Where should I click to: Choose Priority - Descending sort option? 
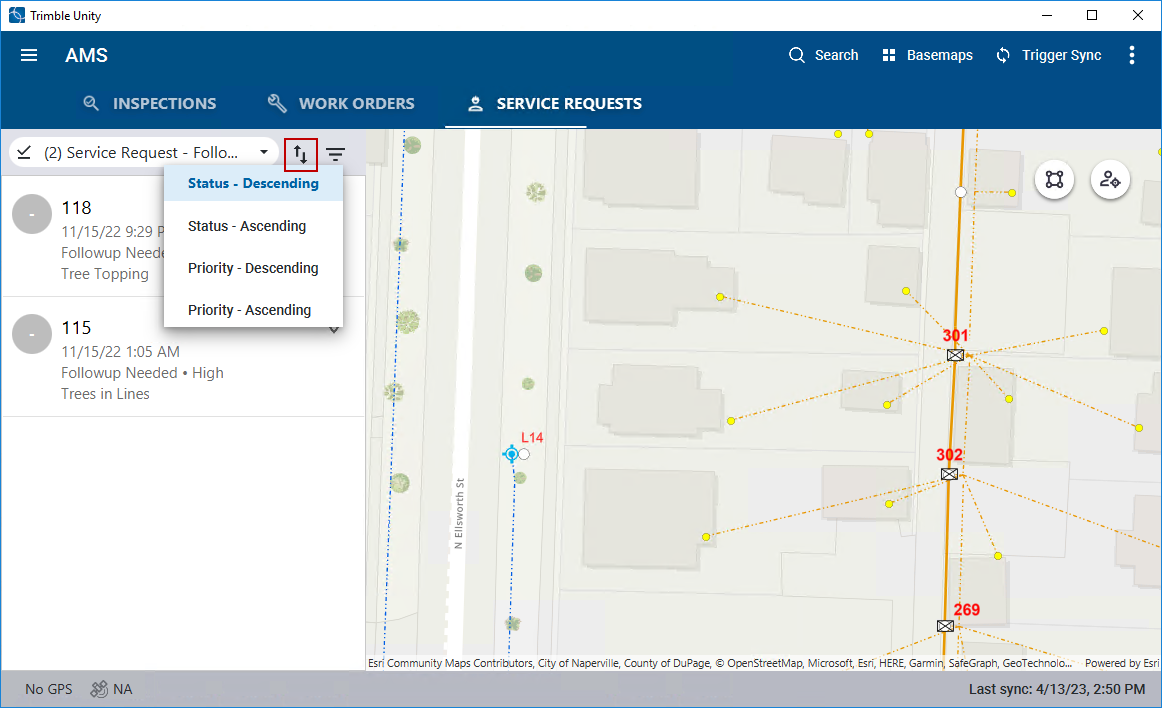coord(253,268)
